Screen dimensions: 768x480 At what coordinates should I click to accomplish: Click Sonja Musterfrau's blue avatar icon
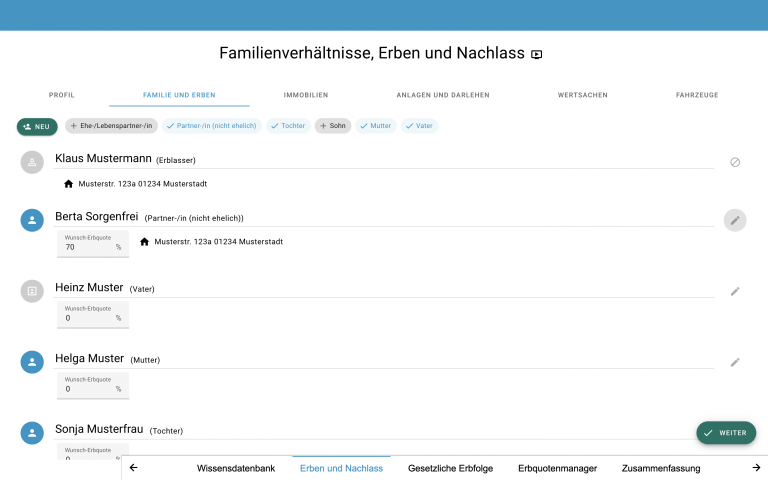coord(32,433)
